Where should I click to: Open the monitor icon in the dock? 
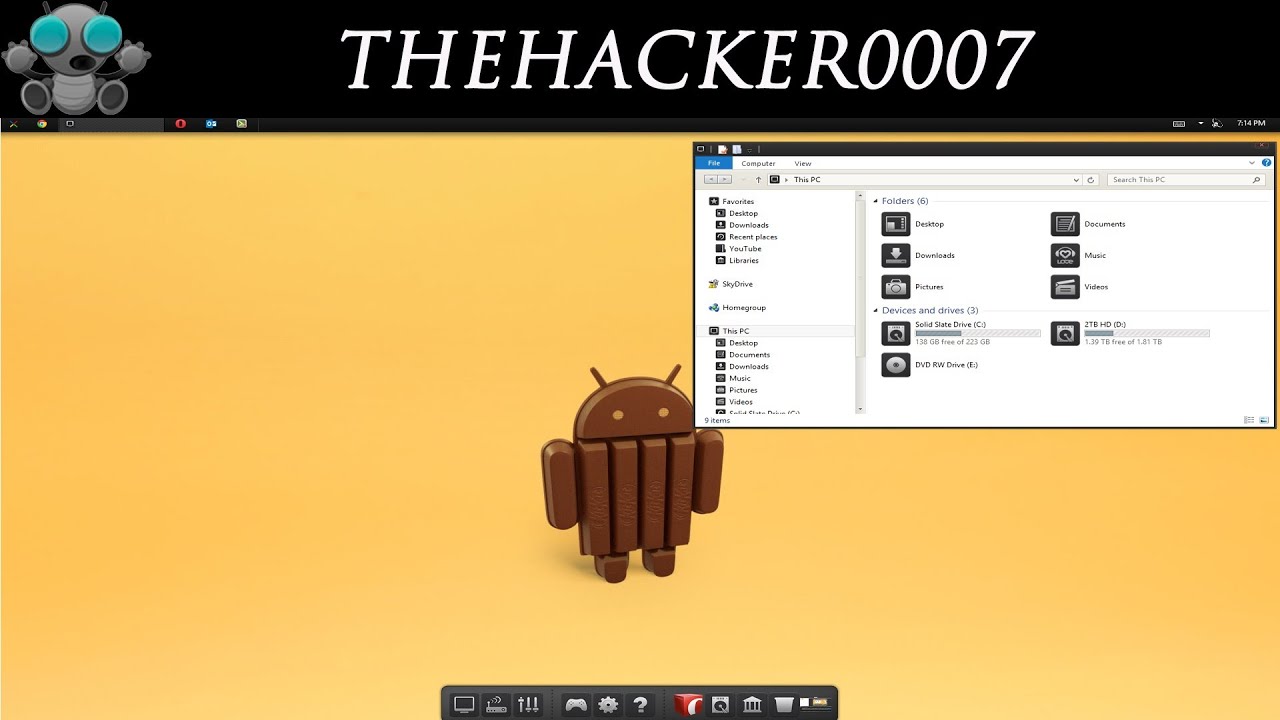[x=464, y=704]
